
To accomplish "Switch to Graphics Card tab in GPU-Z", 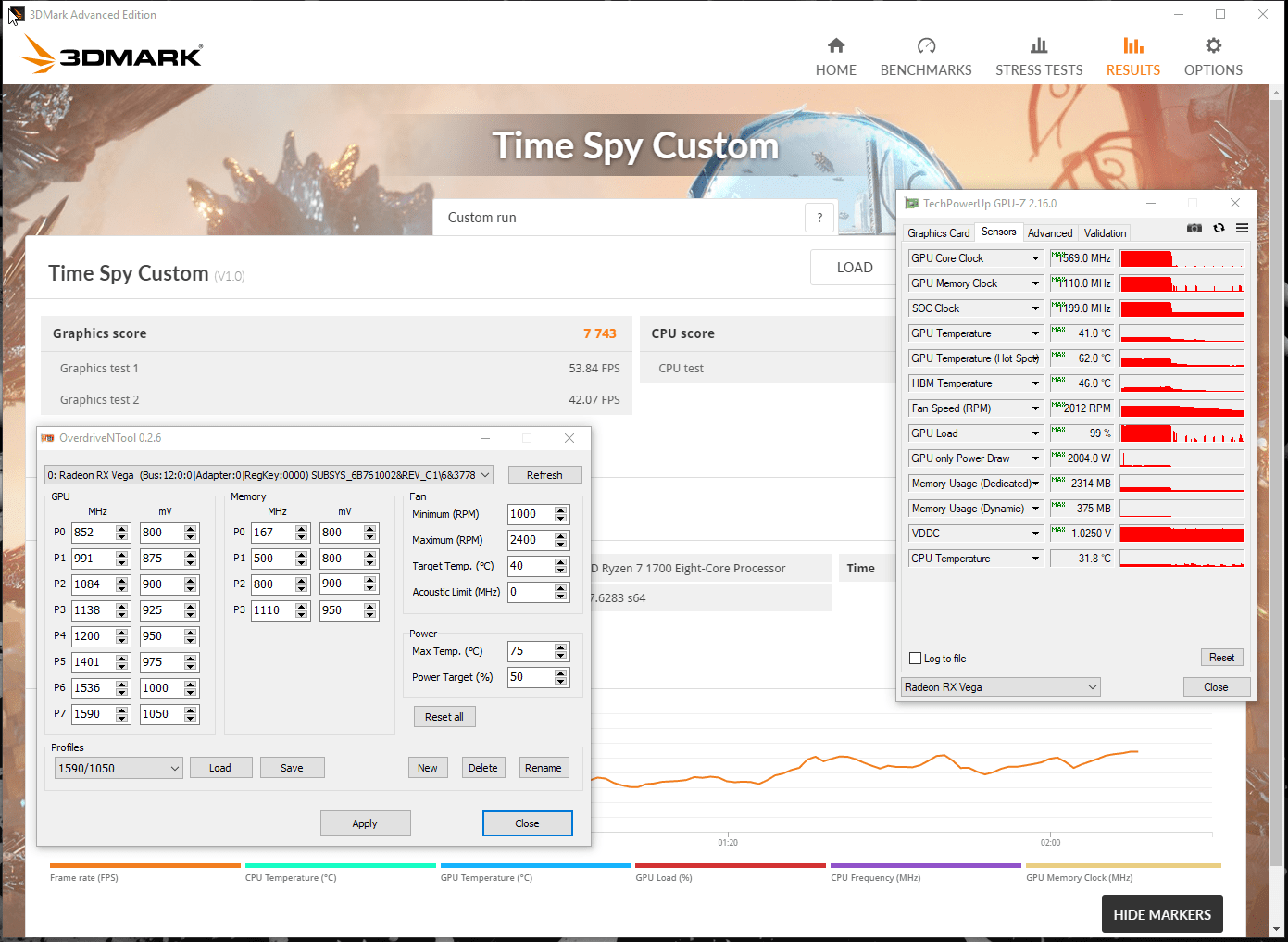I will coord(939,233).
